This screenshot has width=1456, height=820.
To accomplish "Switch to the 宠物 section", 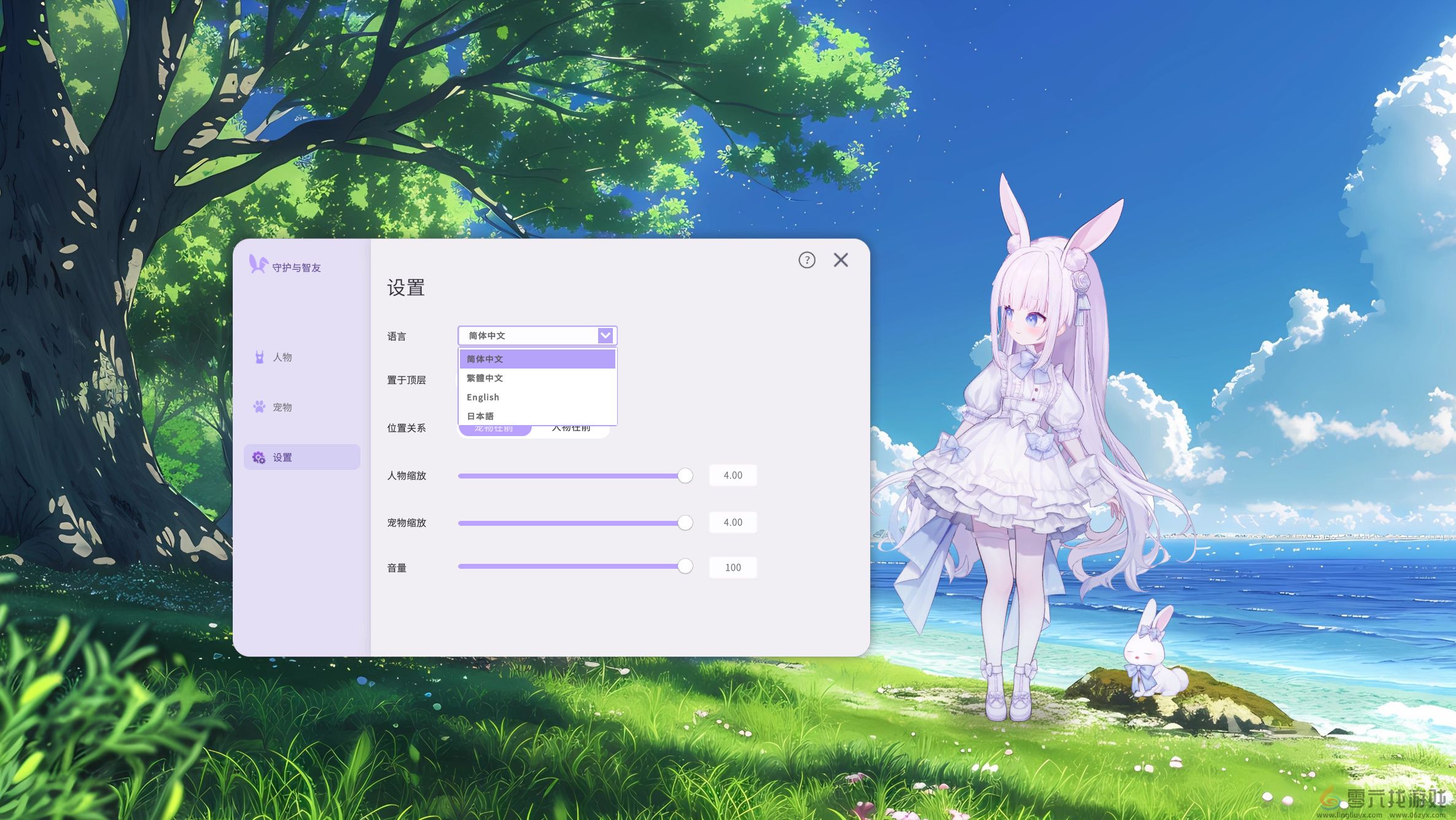I will (x=281, y=407).
